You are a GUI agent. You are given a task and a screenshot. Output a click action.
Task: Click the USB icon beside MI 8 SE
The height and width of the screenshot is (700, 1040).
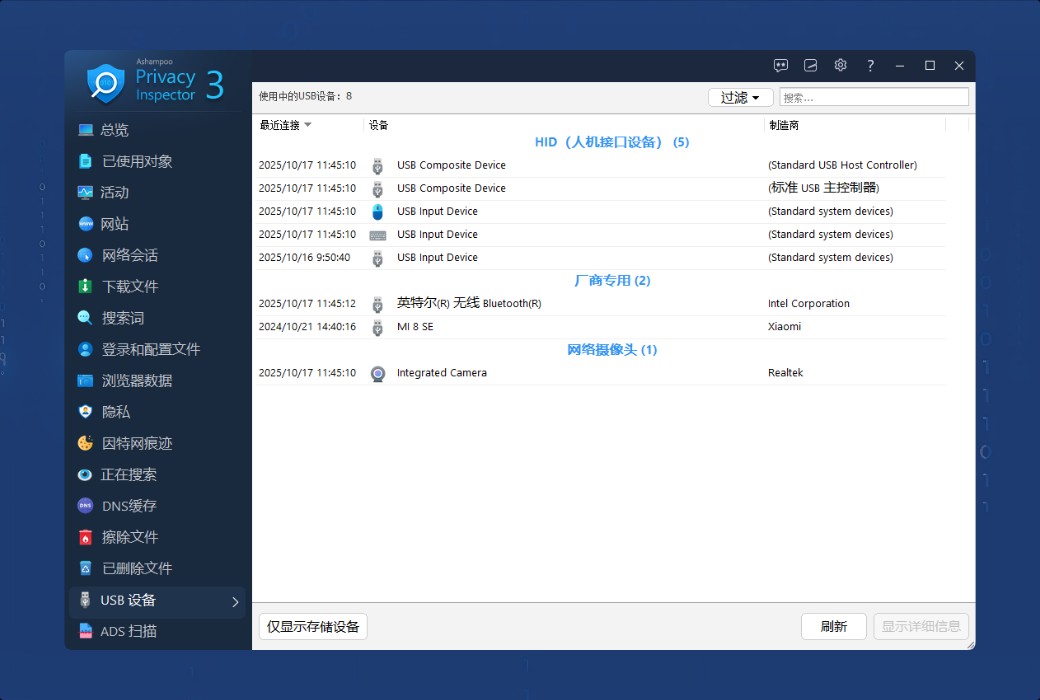(x=378, y=327)
